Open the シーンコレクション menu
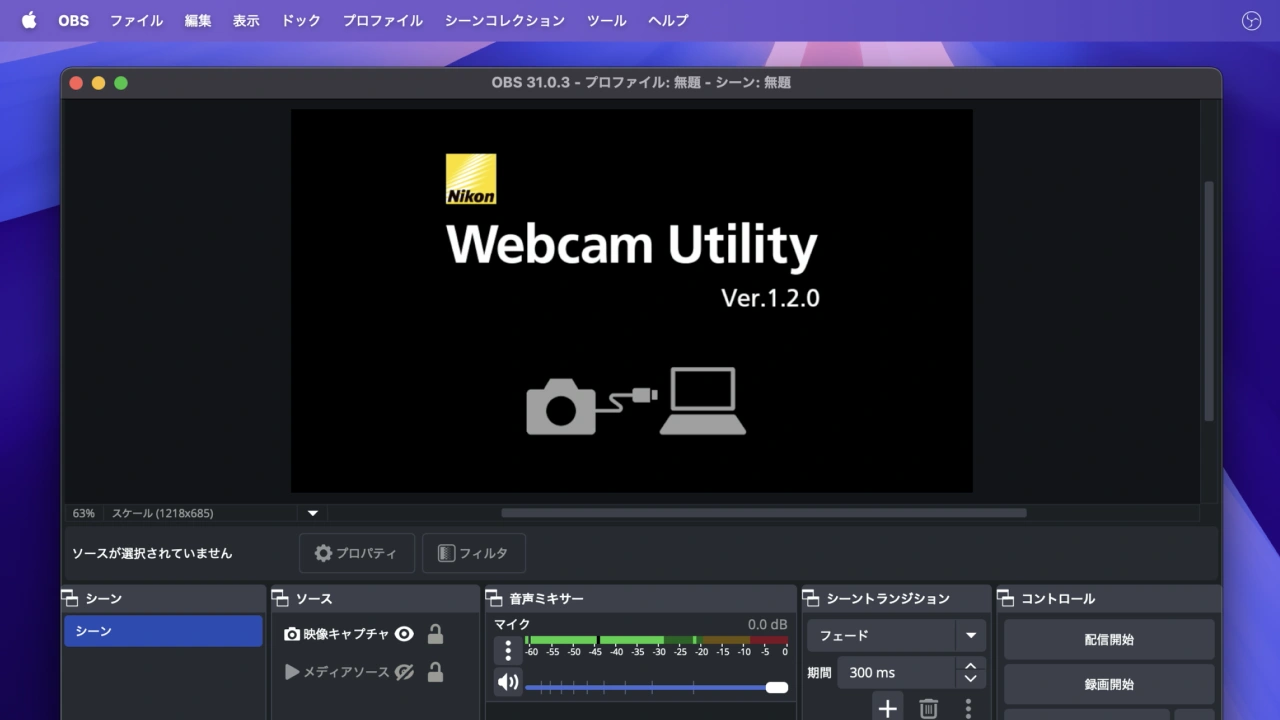Screen dimensions: 1280x720 [x=504, y=20]
